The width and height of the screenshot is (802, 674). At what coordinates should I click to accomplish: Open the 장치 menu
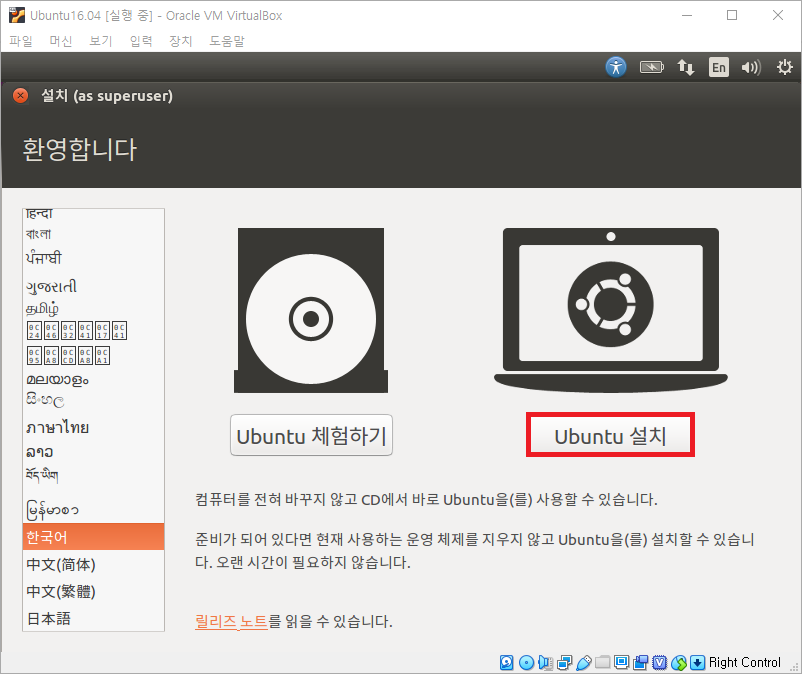(x=181, y=41)
